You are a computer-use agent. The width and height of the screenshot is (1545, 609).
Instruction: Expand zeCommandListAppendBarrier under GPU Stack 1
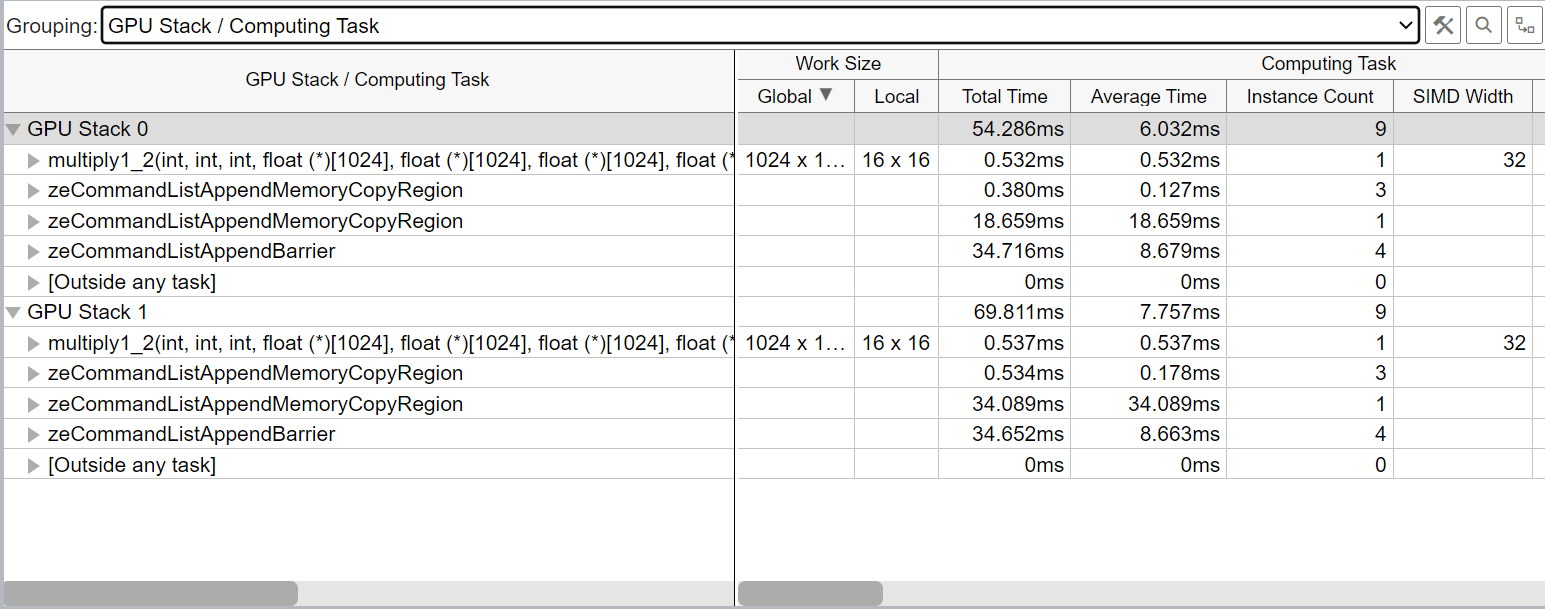tap(34, 435)
